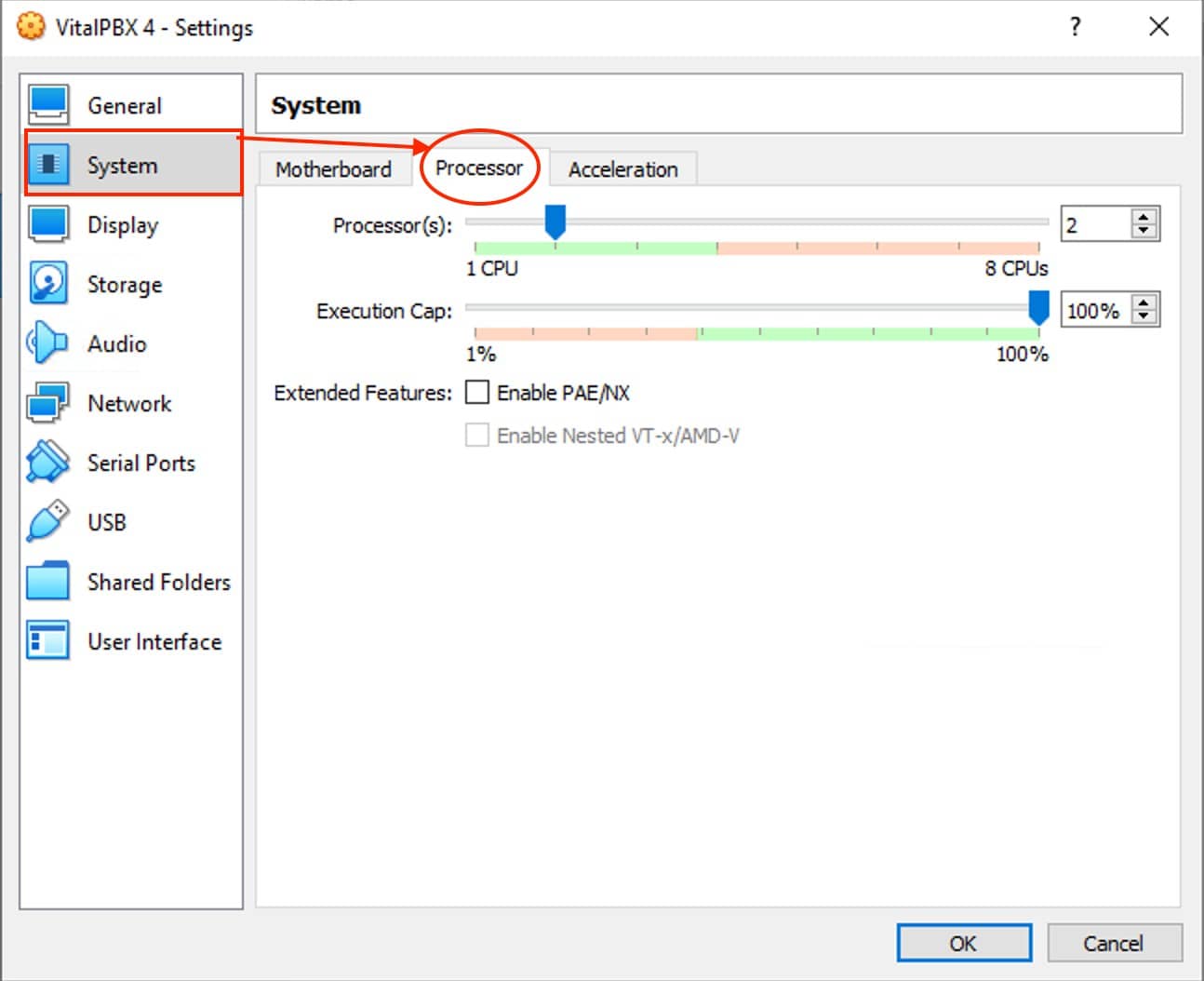Select the General category label

125,106
